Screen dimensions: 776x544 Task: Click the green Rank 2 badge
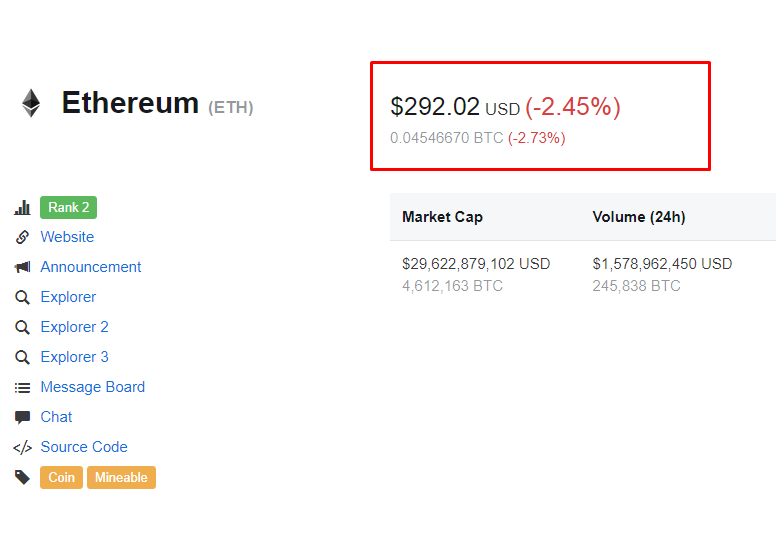pos(68,208)
